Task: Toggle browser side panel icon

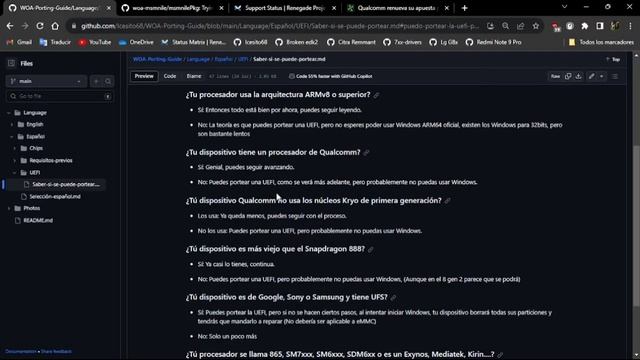Action: [x=600, y=26]
